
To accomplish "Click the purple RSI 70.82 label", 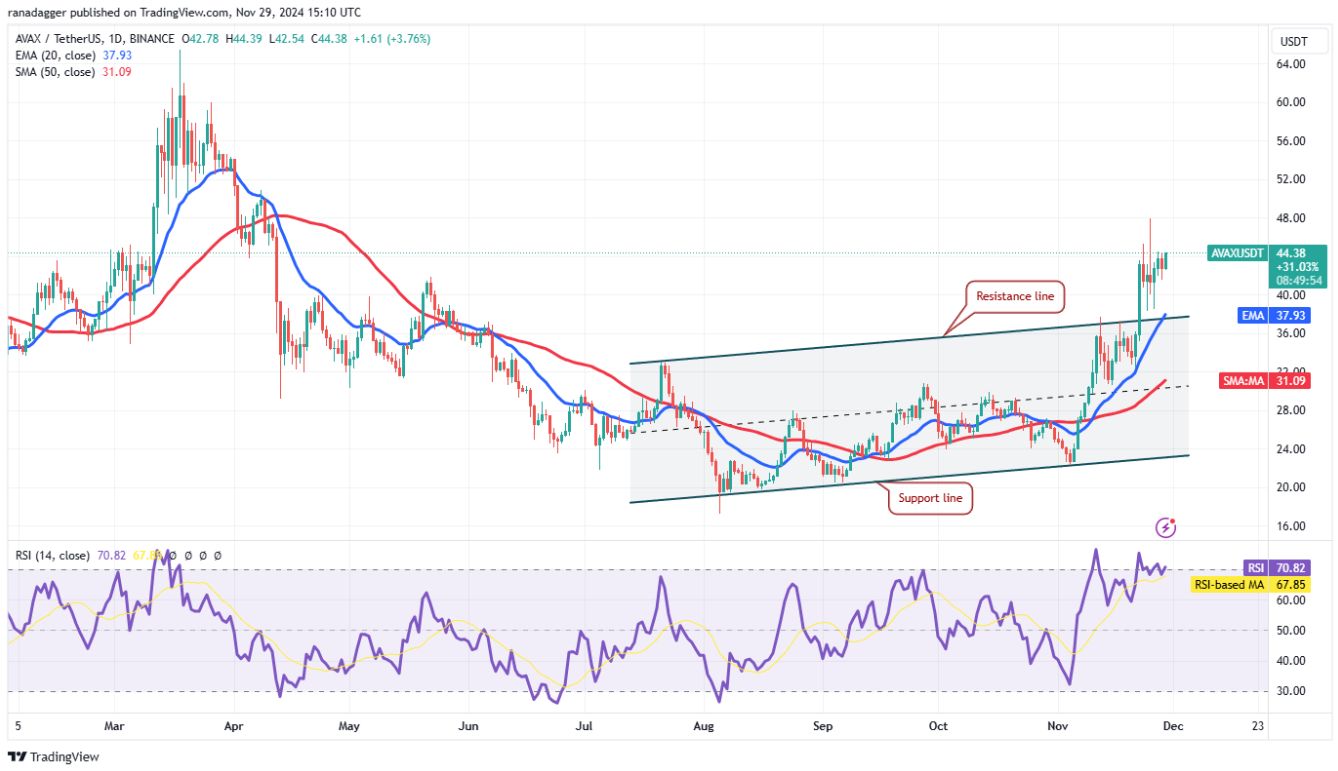I will [1261, 566].
